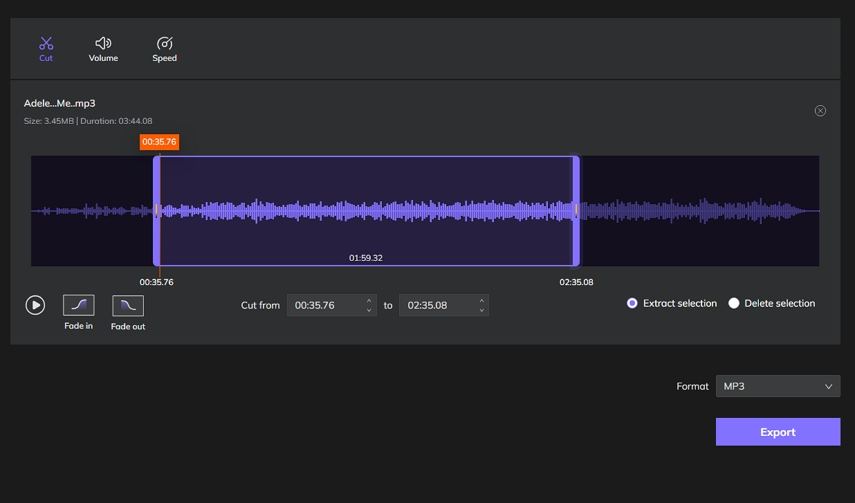This screenshot has height=503, width=855.
Task: Click the size and duration info text
Action: [x=88, y=121]
